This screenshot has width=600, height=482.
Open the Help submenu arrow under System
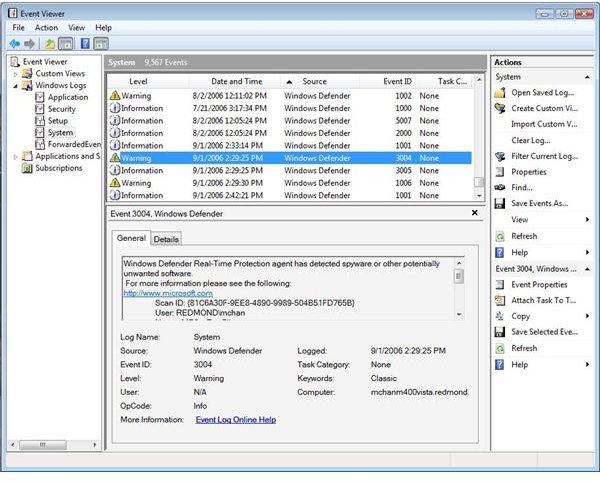[587, 252]
